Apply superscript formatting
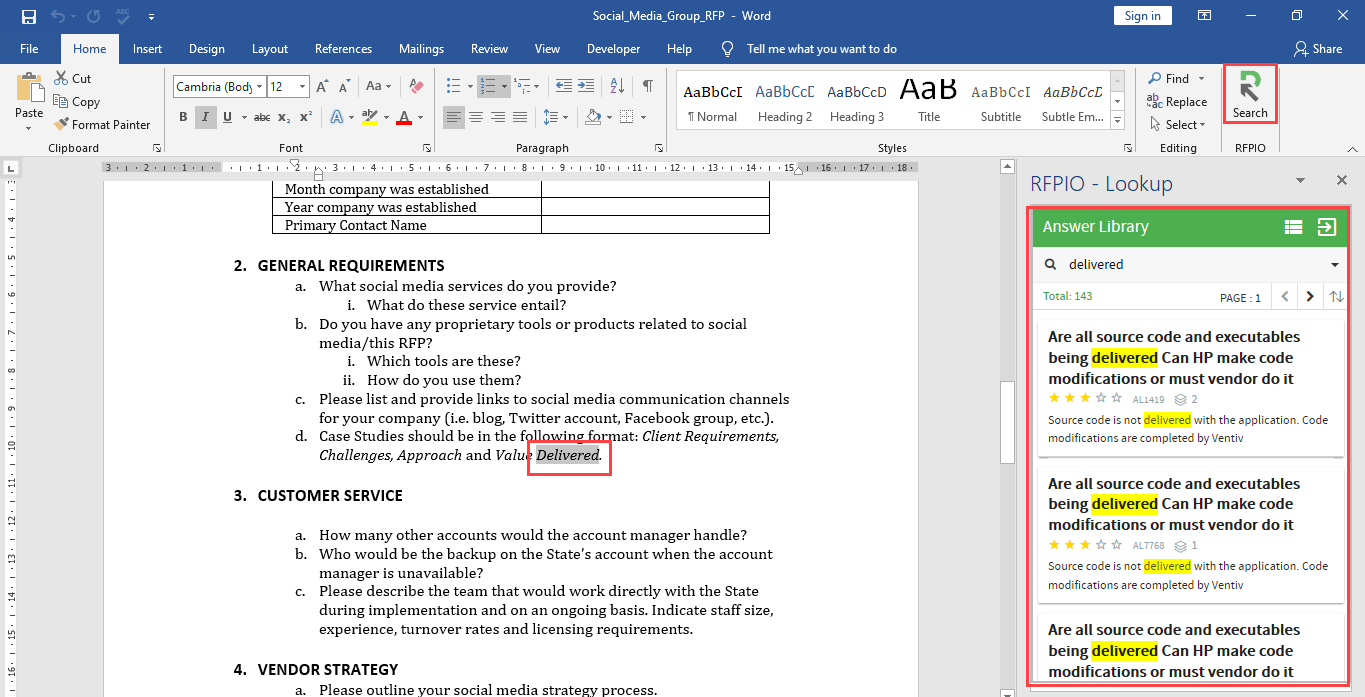The height and width of the screenshot is (697, 1365). pos(306,117)
